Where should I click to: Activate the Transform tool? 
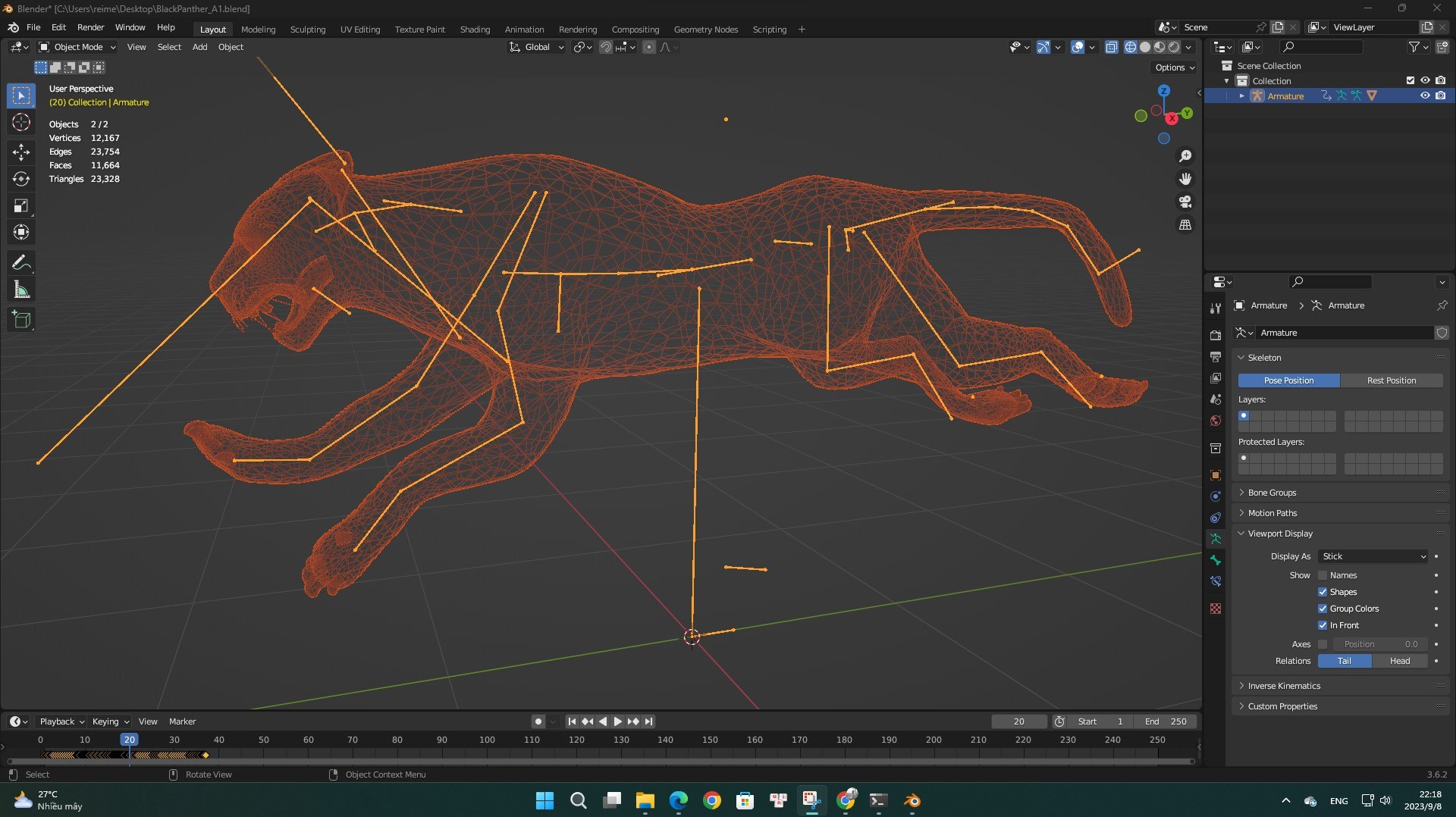(x=21, y=232)
